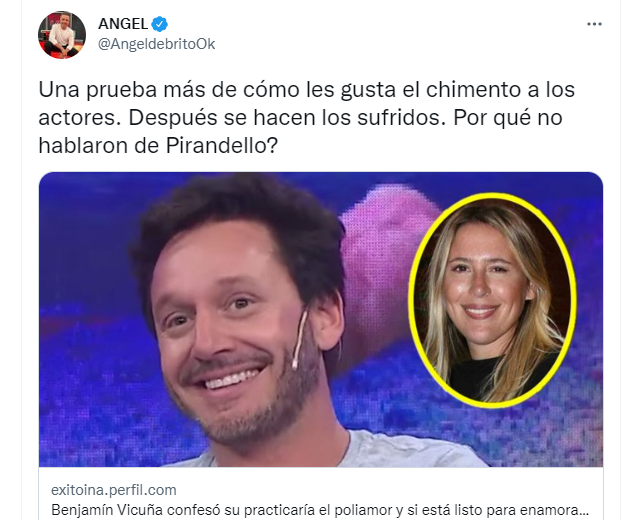This screenshot has height=520, width=625.
Task: Click the blue verified badge beside ANGEL
Action: pos(160,24)
